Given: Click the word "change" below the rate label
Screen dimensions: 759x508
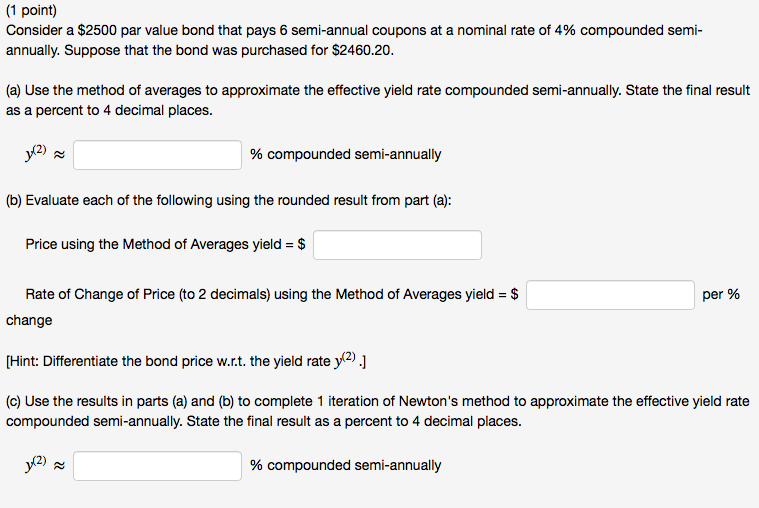Looking at the screenshot, I should [29, 320].
